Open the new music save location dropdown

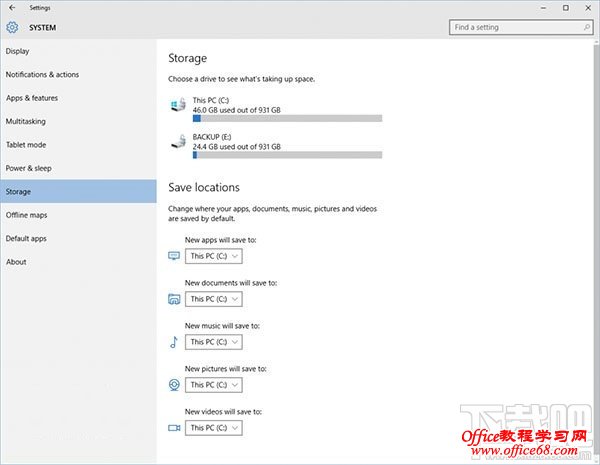pyautogui.click(x=214, y=342)
